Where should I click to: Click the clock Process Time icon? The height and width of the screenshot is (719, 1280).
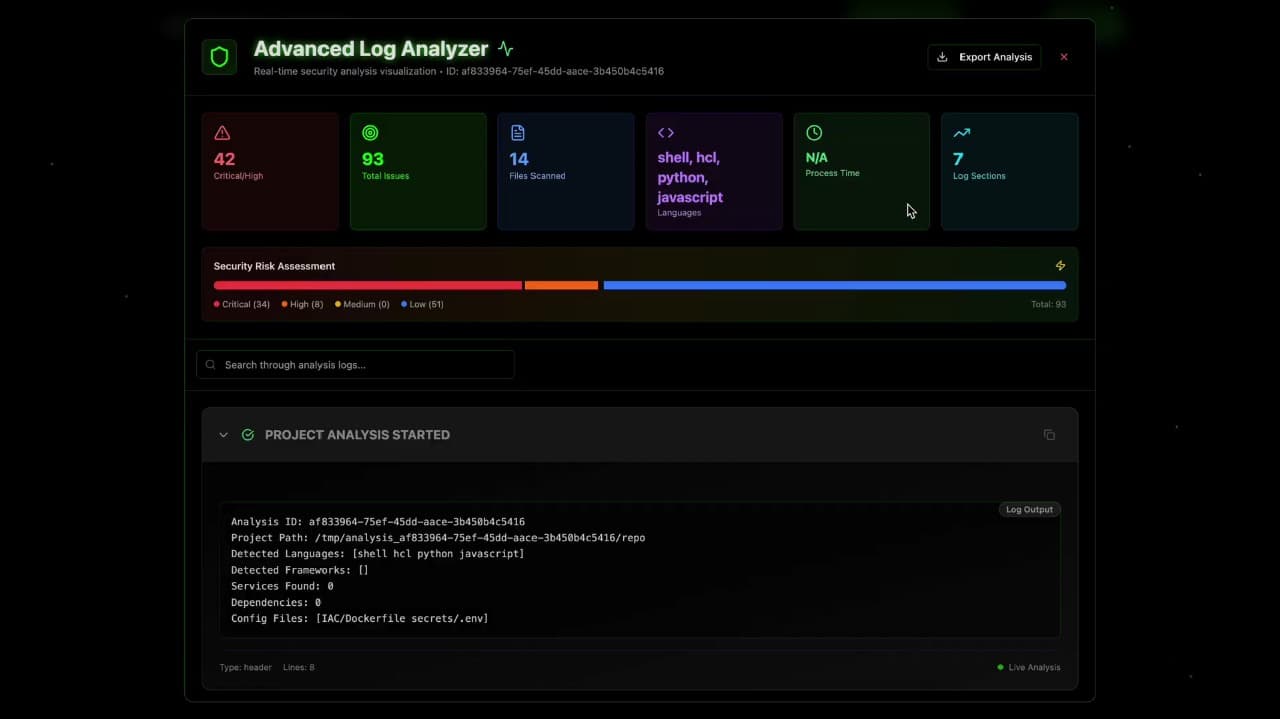click(814, 133)
